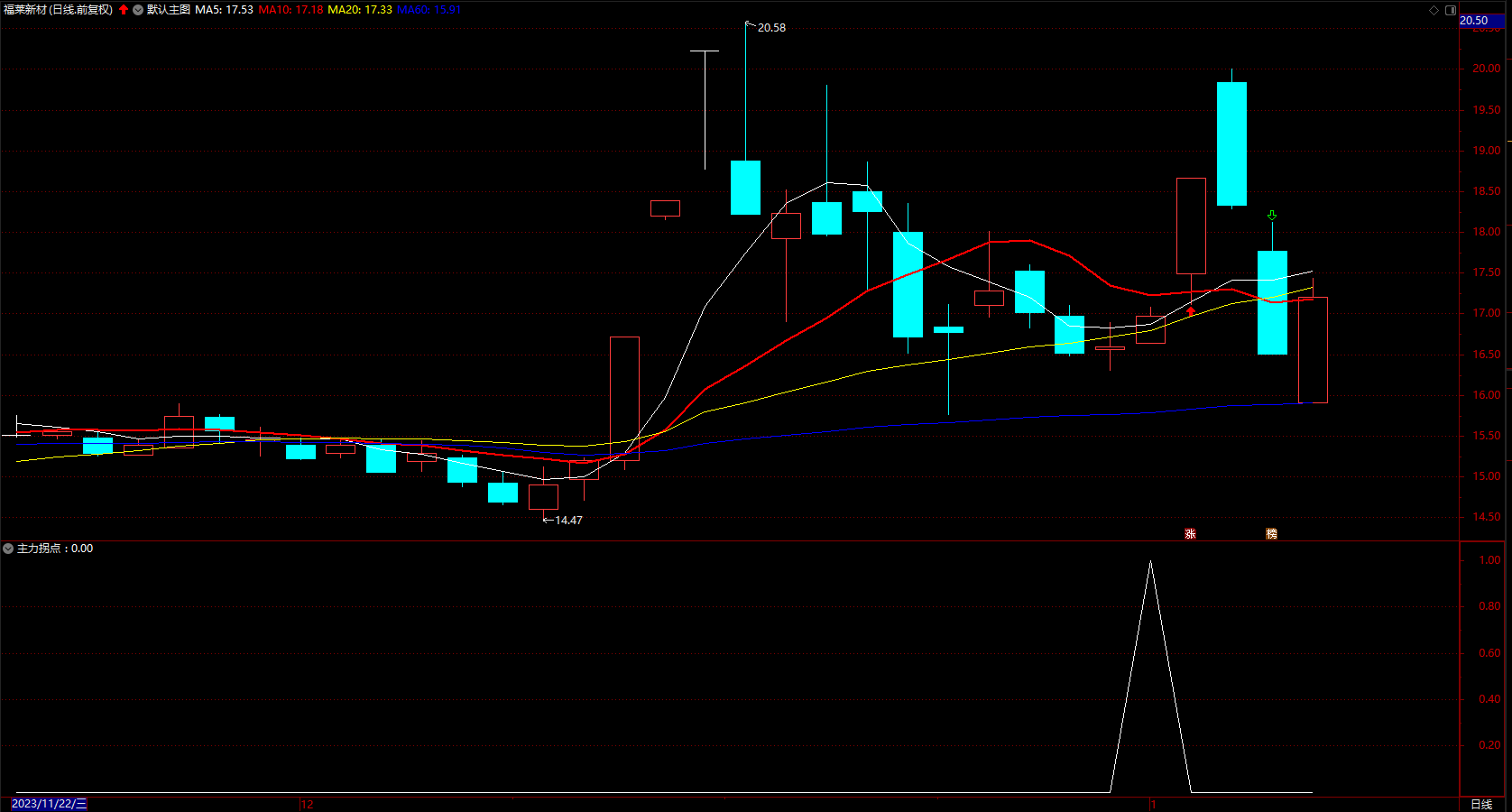The width and height of the screenshot is (1512, 812).
Task: Click the candlestick with the 20.58 high
Action: tap(746, 188)
